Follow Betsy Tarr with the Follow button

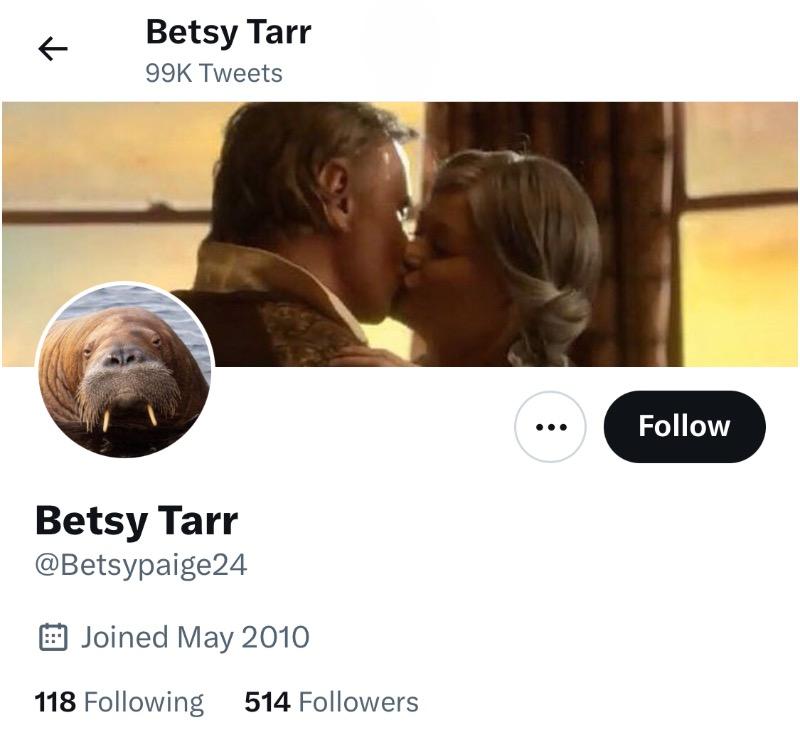tap(684, 427)
